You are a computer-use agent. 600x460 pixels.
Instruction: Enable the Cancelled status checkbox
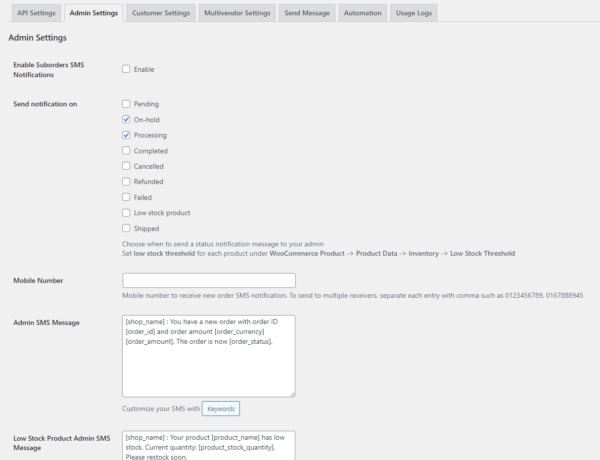pyautogui.click(x=126, y=166)
